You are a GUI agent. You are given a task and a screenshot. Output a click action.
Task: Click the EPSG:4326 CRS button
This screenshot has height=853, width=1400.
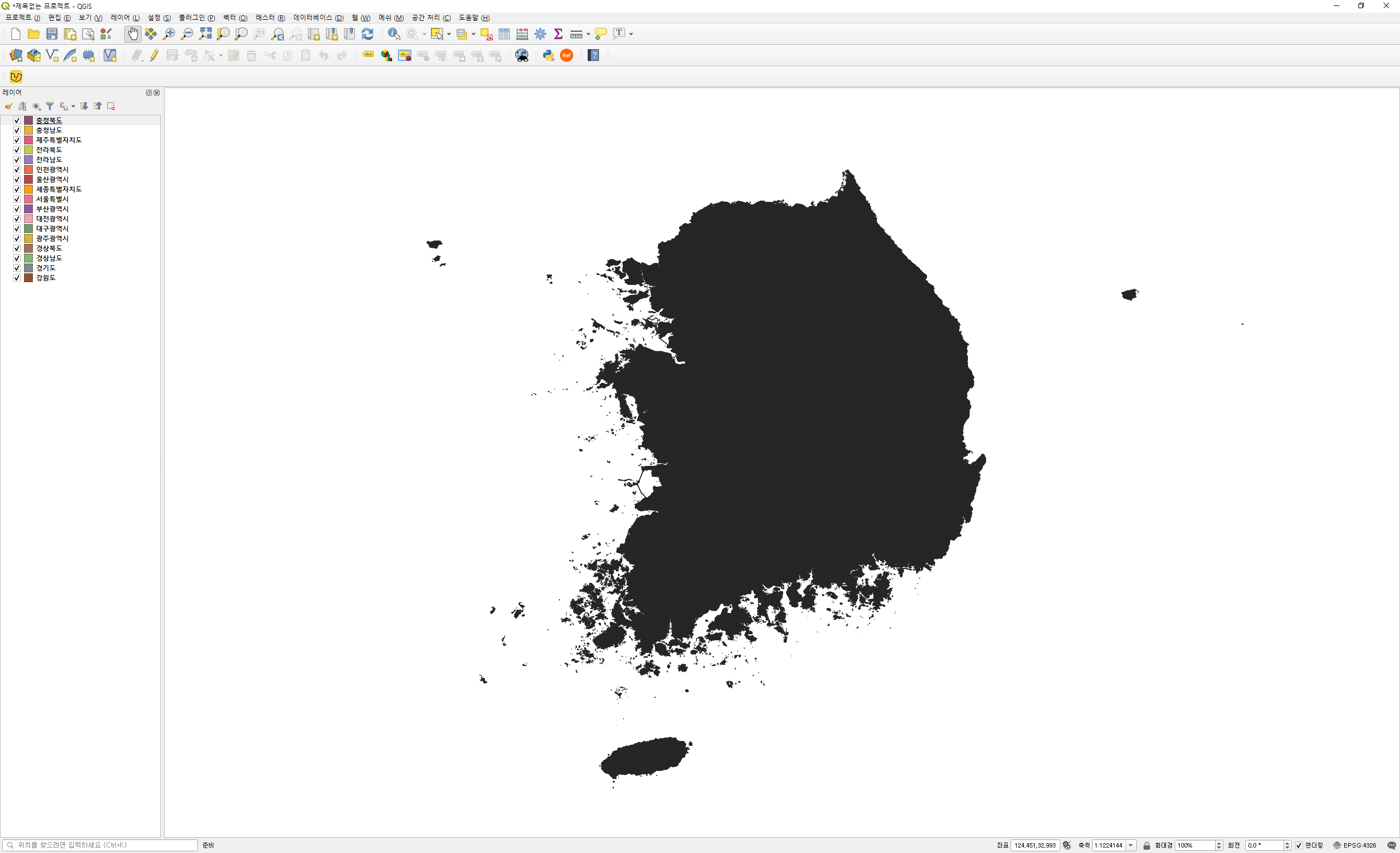click(1355, 845)
